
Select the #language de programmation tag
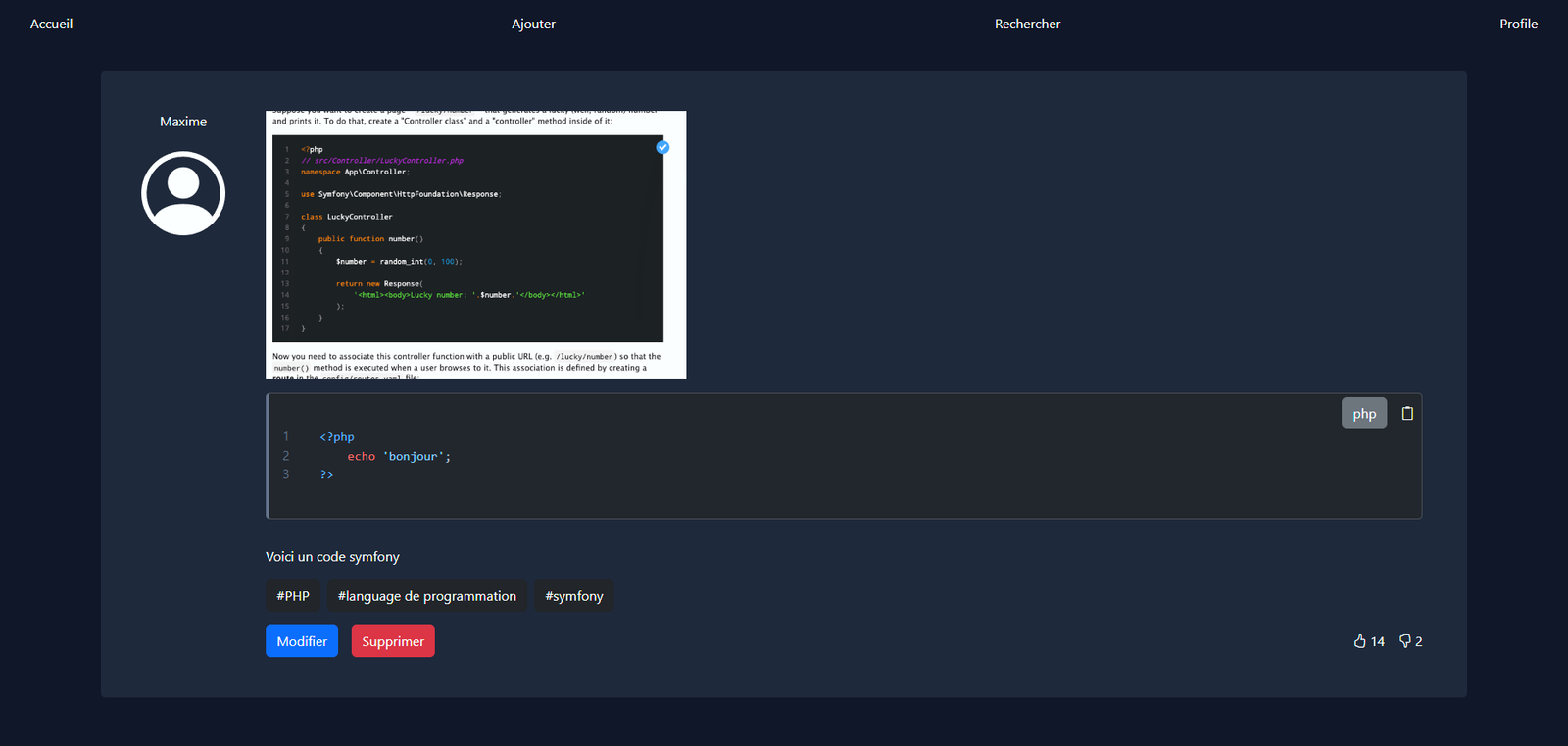click(x=427, y=596)
